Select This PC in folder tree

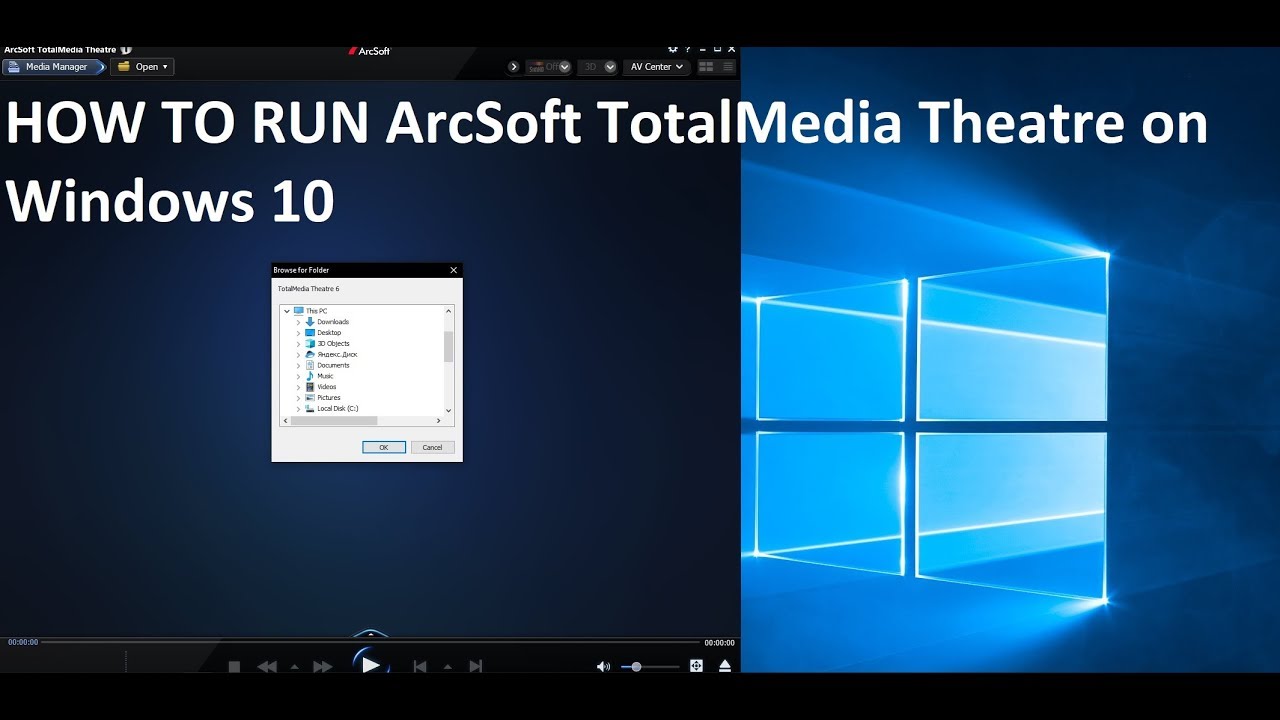tap(316, 311)
